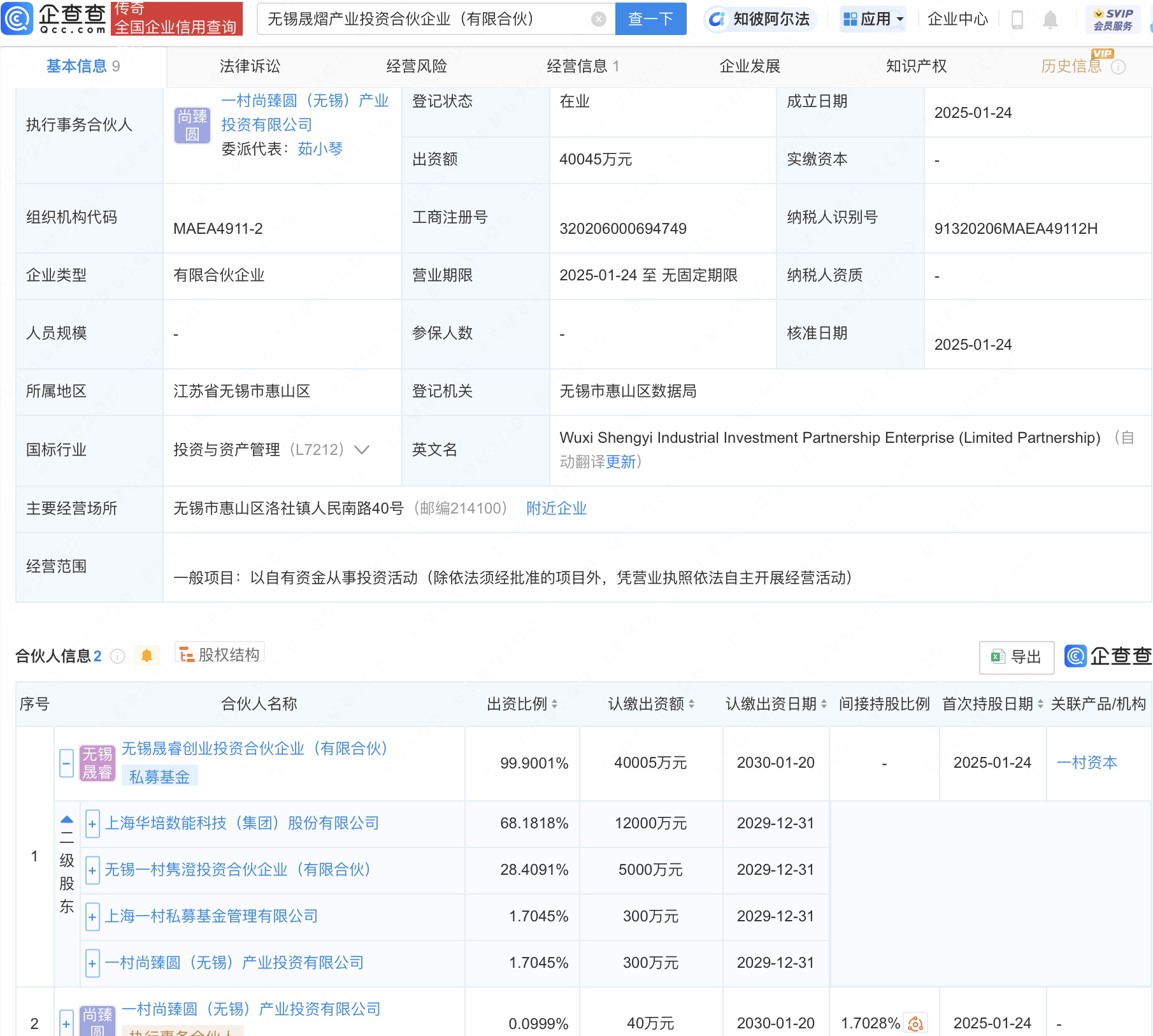
Task: Click 附近企业 link
Action: (556, 508)
